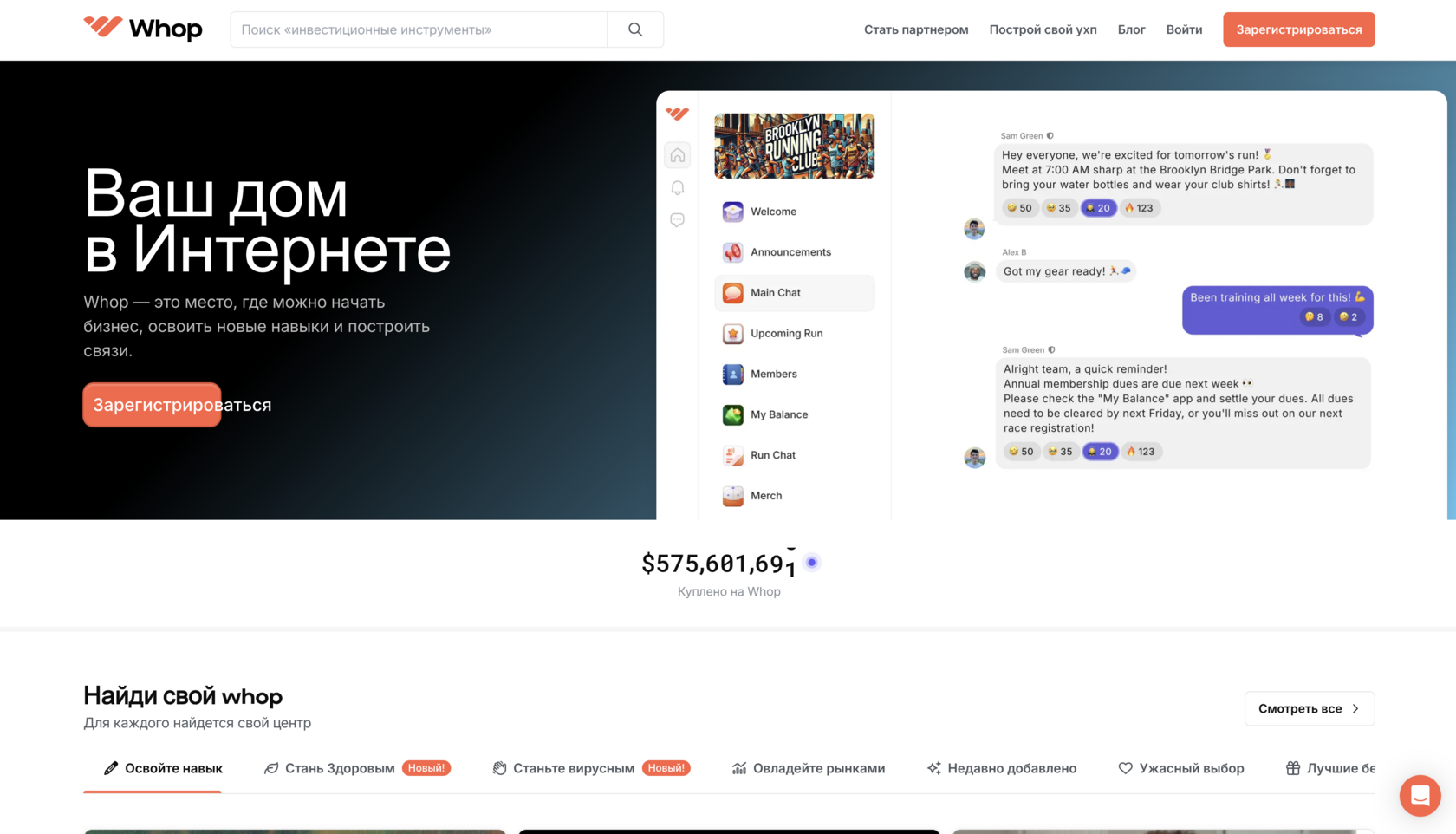Select Upcoming Run channel in preview list
1456x834 pixels.
(x=794, y=334)
